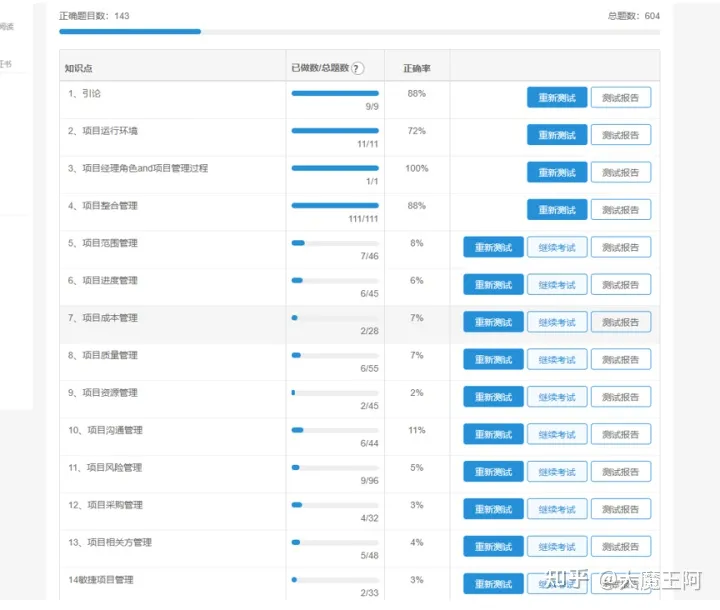View test report for 项目沟通管理
The height and width of the screenshot is (610, 720).
[620, 434]
